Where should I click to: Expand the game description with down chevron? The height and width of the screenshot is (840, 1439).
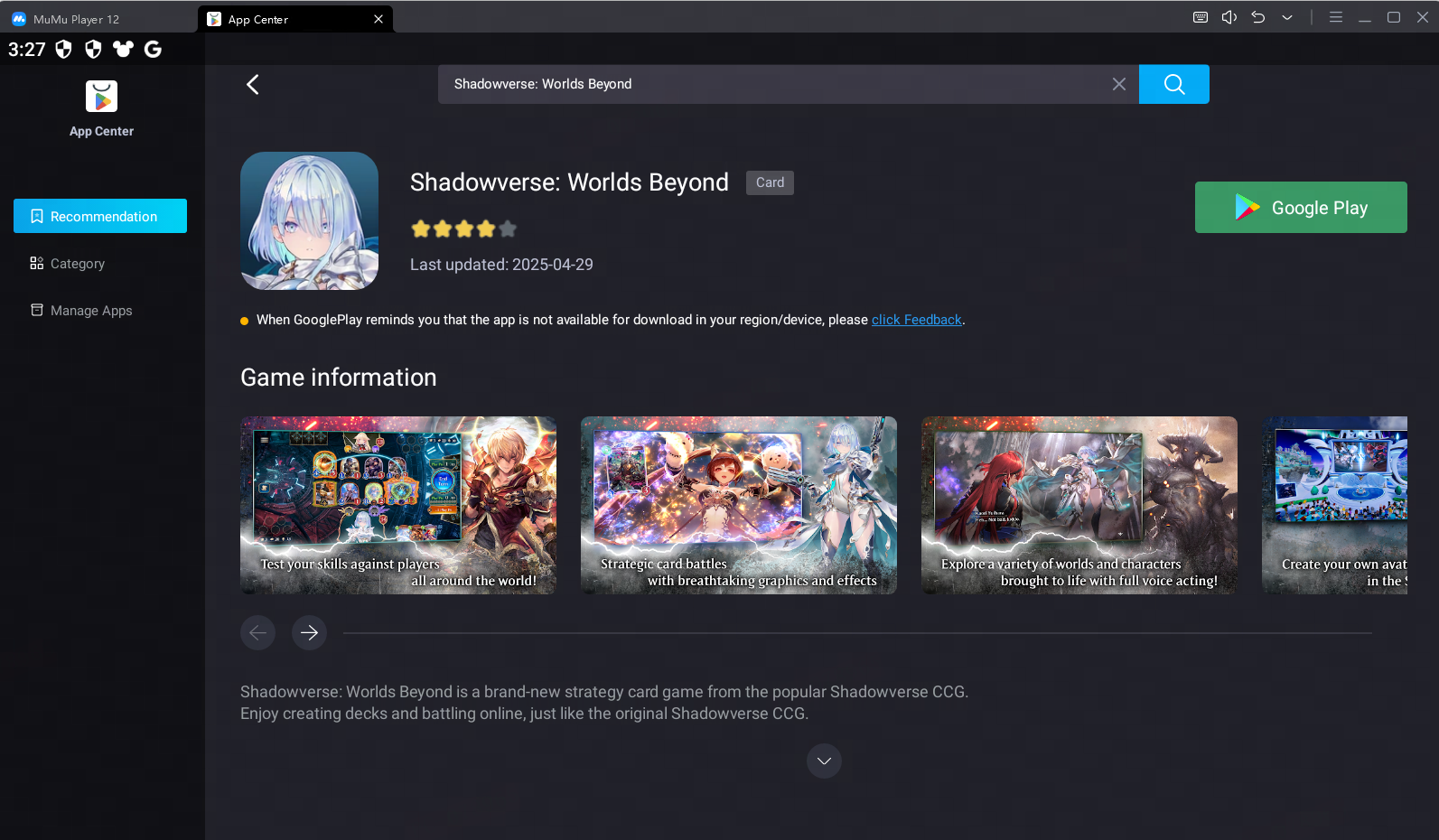coord(824,761)
